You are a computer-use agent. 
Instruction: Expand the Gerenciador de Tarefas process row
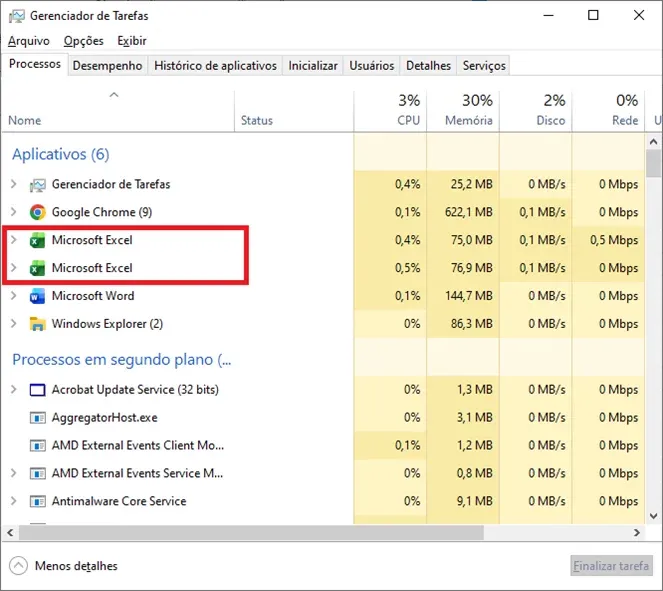pos(14,184)
